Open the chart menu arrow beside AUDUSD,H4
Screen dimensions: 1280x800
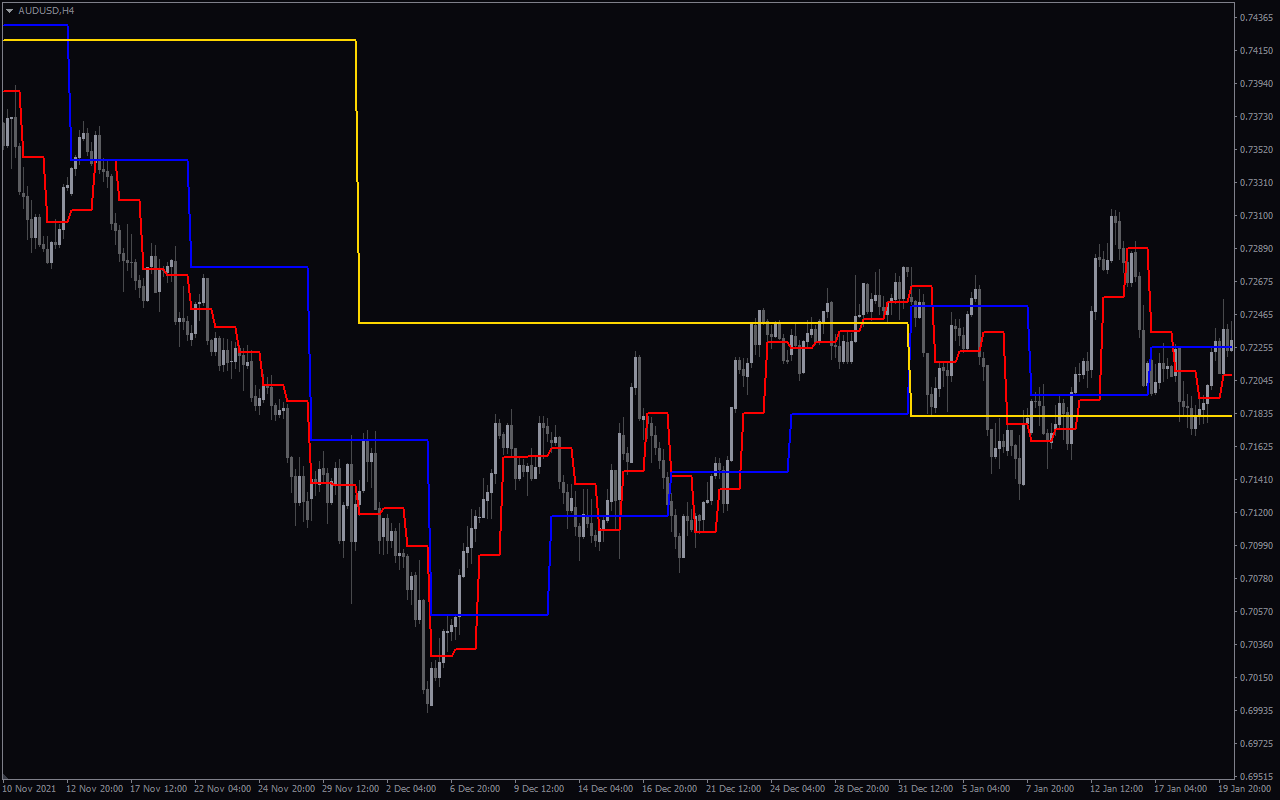[x=9, y=10]
